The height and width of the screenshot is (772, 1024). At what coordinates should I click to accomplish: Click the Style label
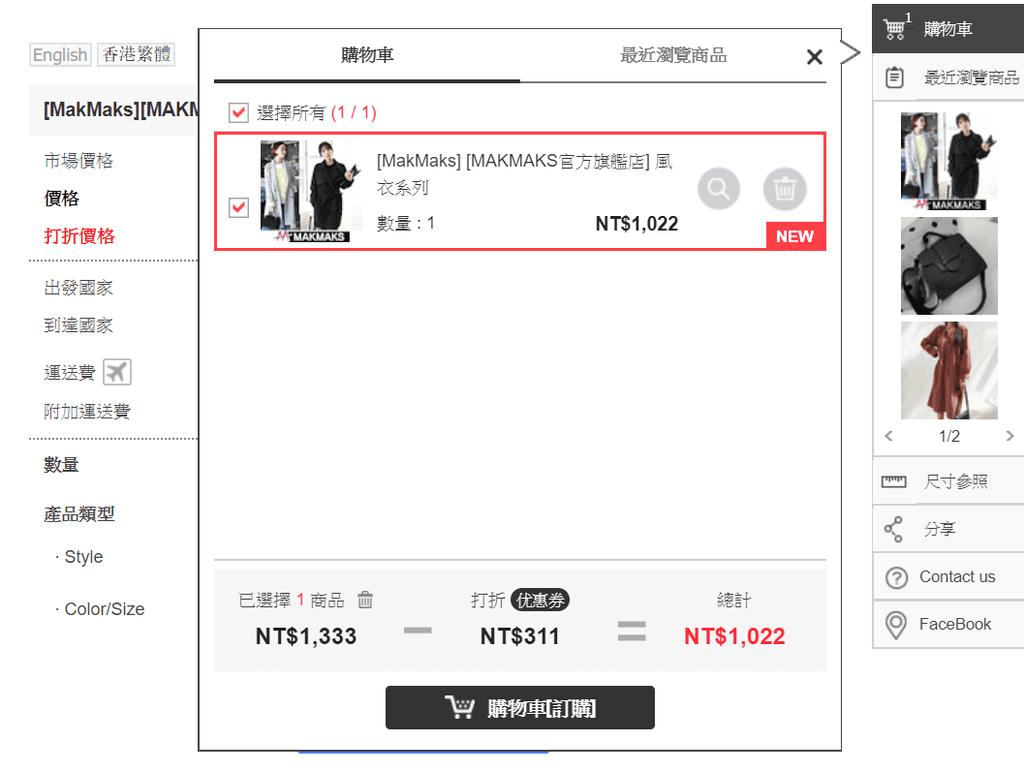point(84,557)
